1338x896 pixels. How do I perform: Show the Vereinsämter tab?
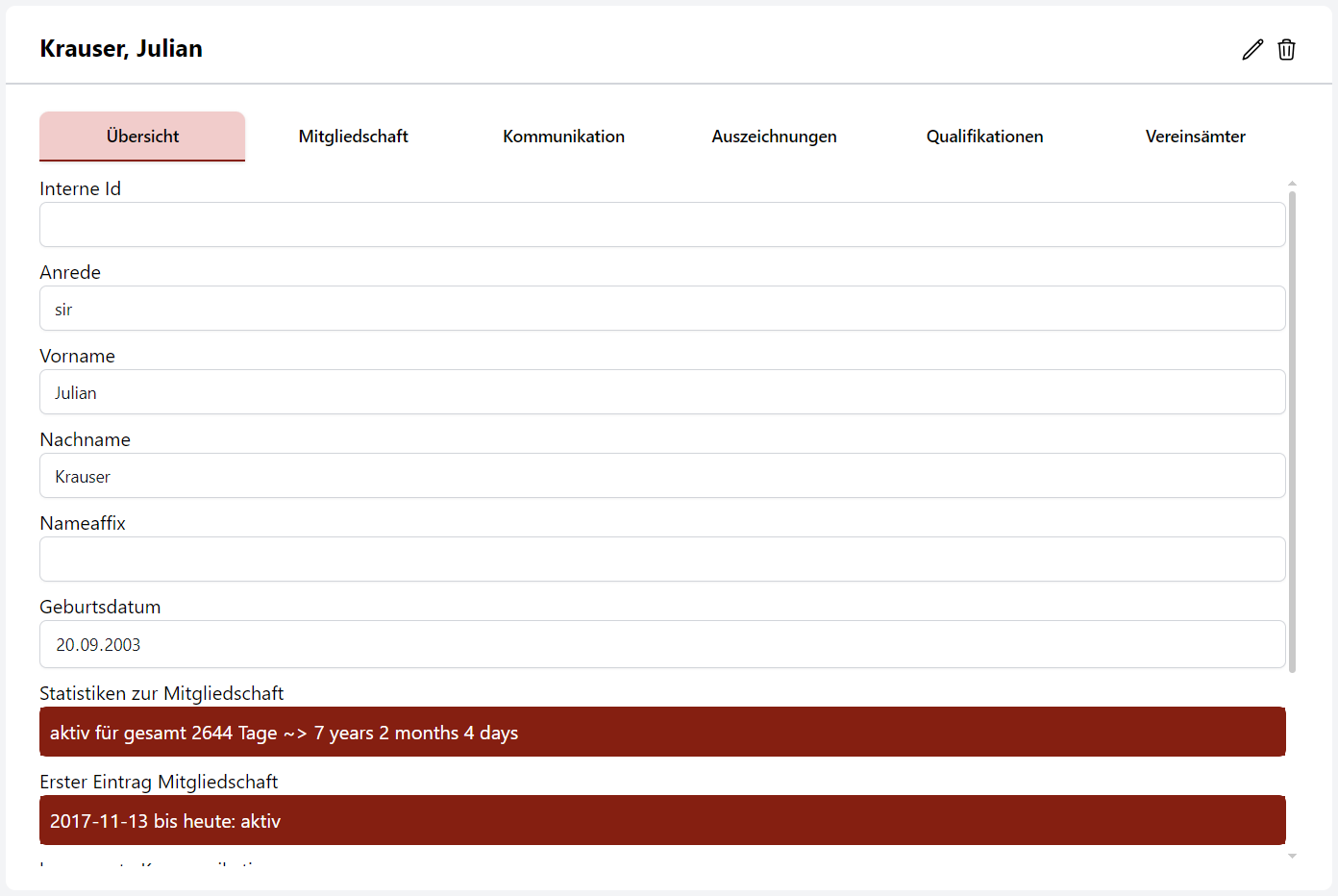tap(1195, 137)
